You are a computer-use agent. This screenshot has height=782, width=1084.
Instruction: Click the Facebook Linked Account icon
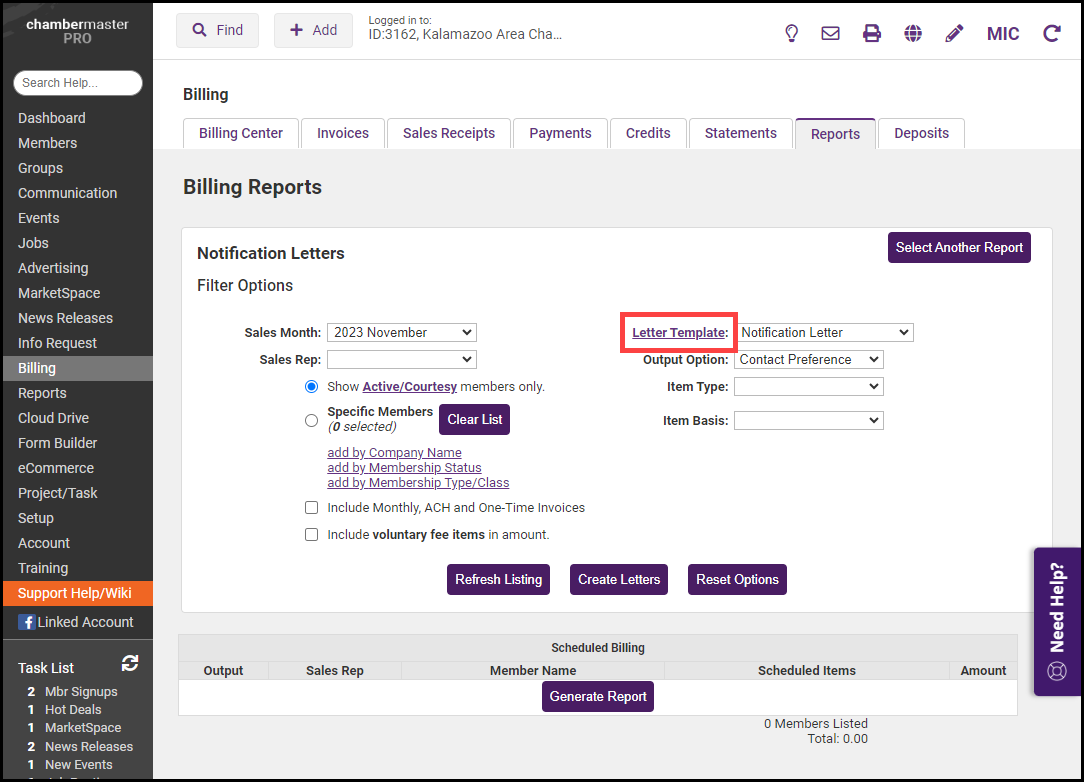pos(27,622)
